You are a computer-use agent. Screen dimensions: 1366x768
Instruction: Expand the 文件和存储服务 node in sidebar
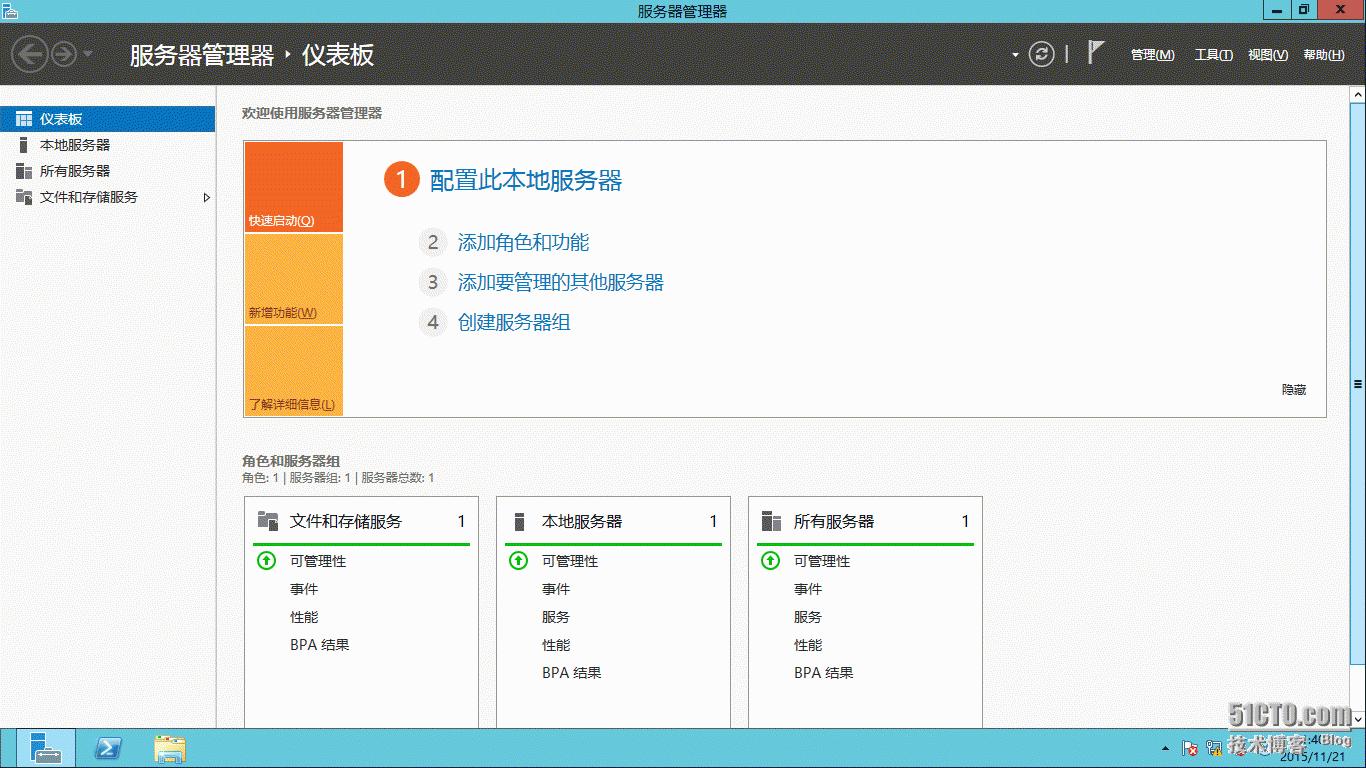(x=208, y=198)
